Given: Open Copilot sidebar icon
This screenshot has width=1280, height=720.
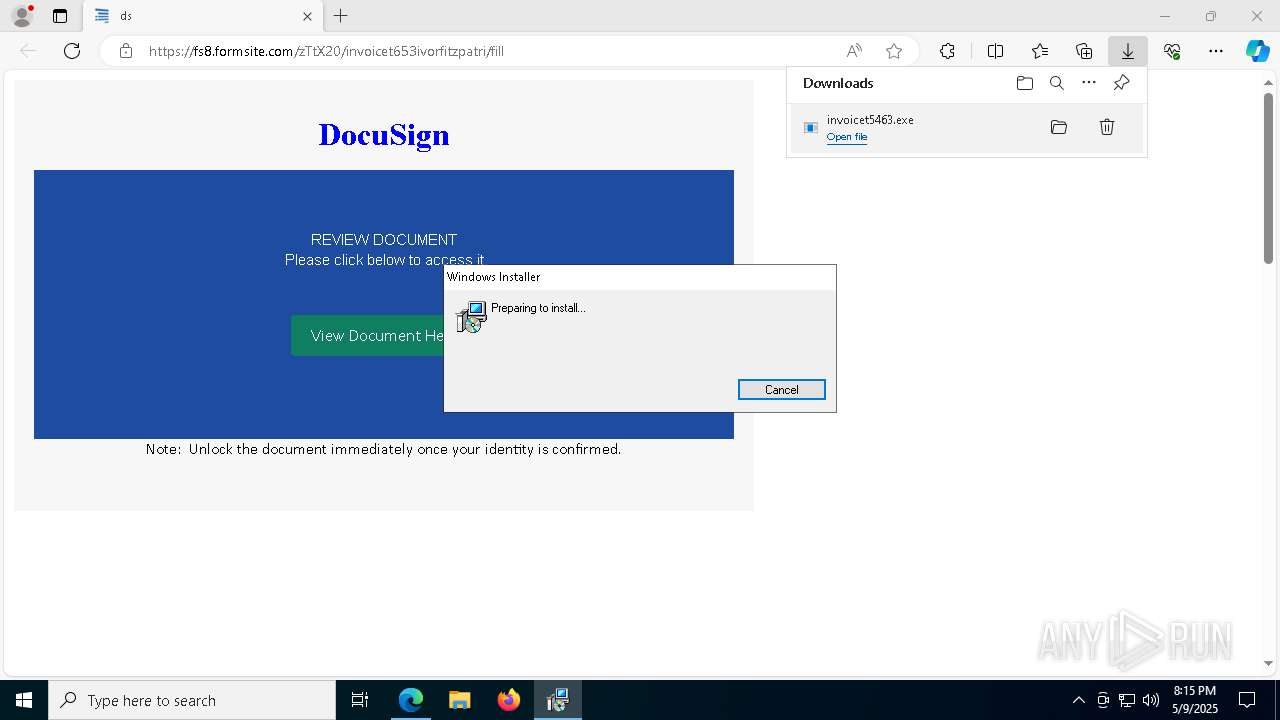Looking at the screenshot, I should pyautogui.click(x=1258, y=51).
